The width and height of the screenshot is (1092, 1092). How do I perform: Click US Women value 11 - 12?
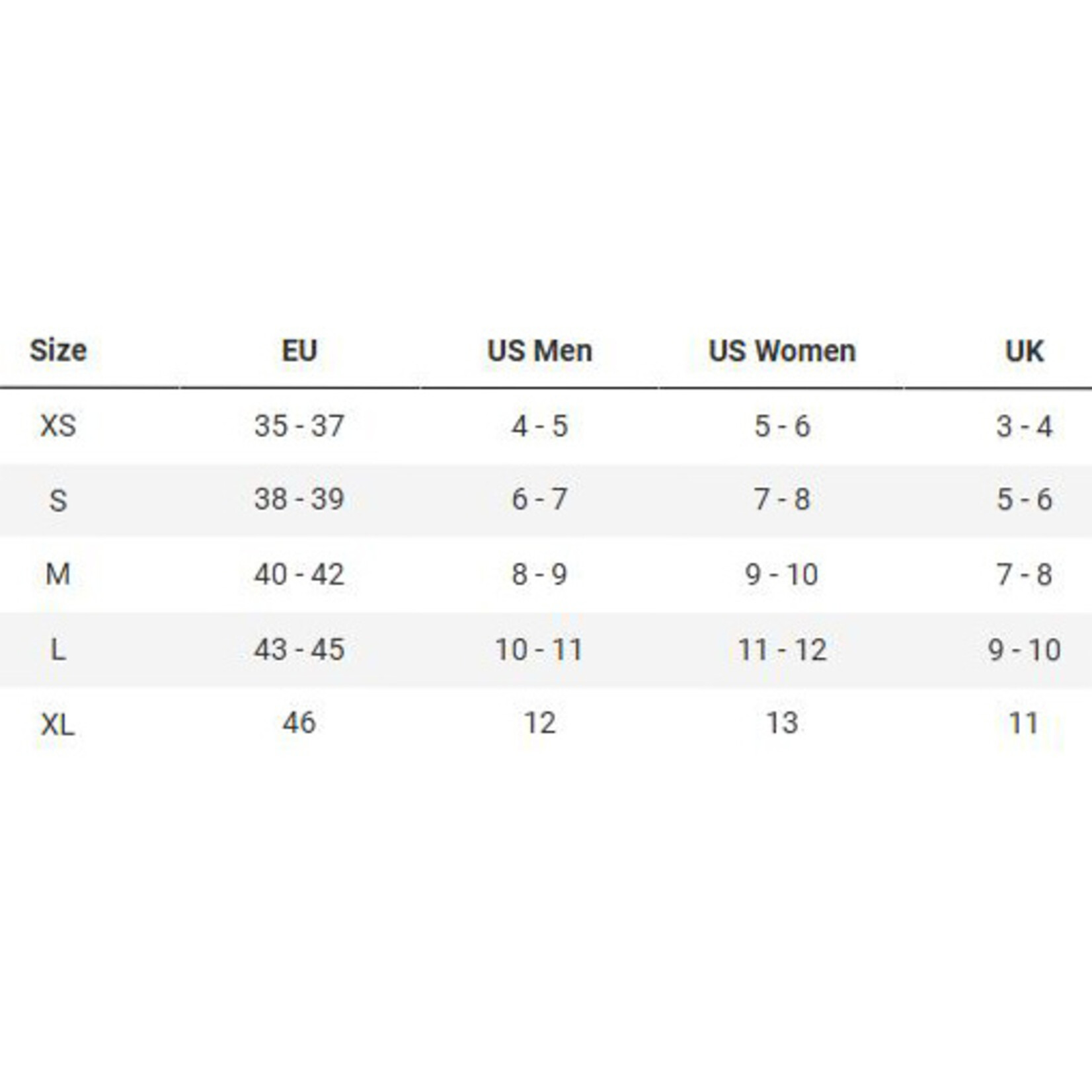(782, 649)
